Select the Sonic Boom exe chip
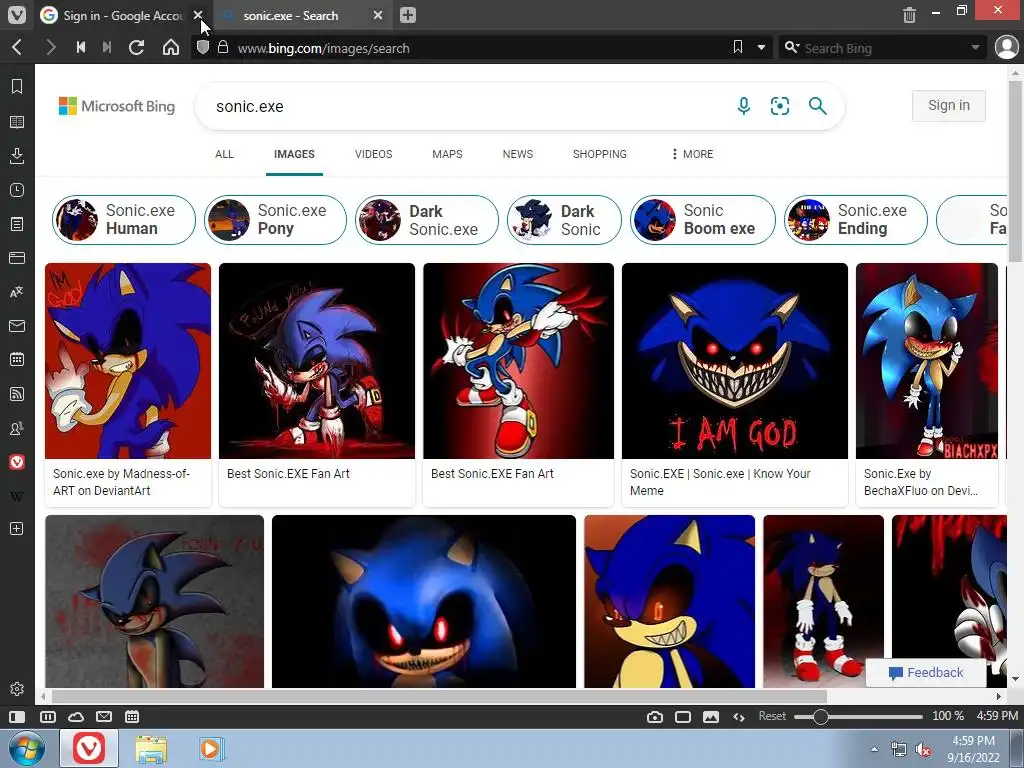This screenshot has height=768, width=1024. (x=703, y=219)
